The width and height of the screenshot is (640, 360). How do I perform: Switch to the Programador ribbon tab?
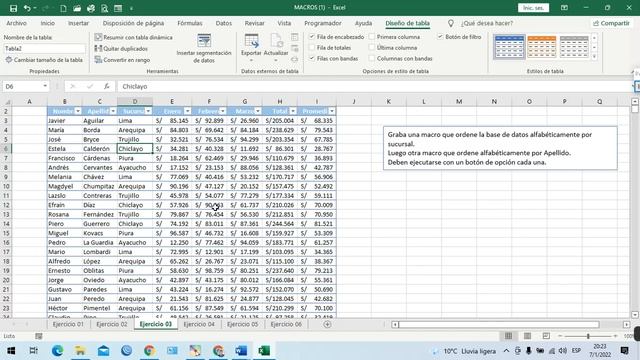click(322, 23)
